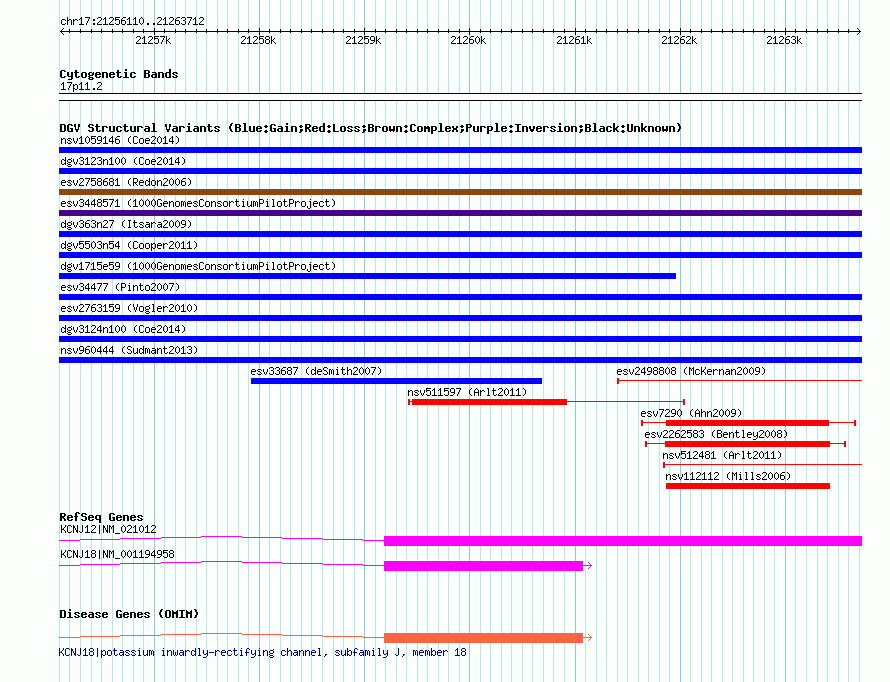Select the RefSeq Genes track heading

coord(101,517)
